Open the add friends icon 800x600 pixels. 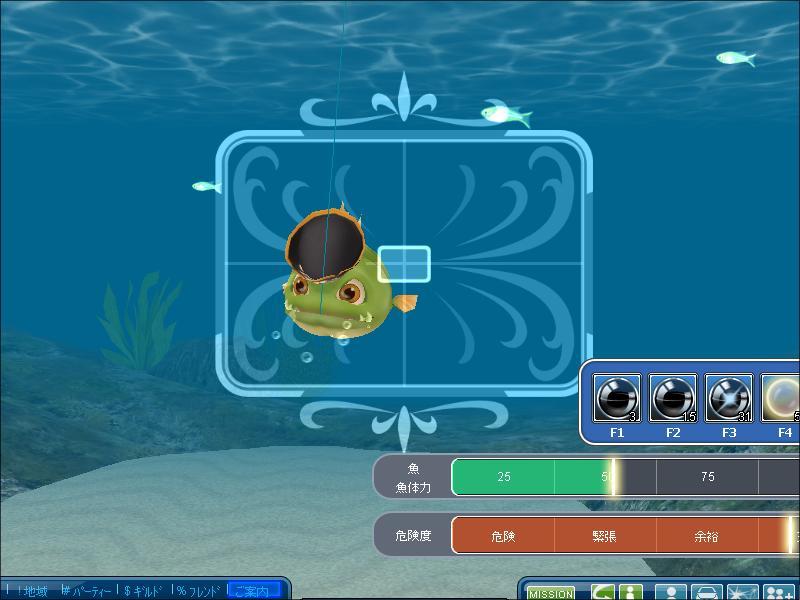779,592
